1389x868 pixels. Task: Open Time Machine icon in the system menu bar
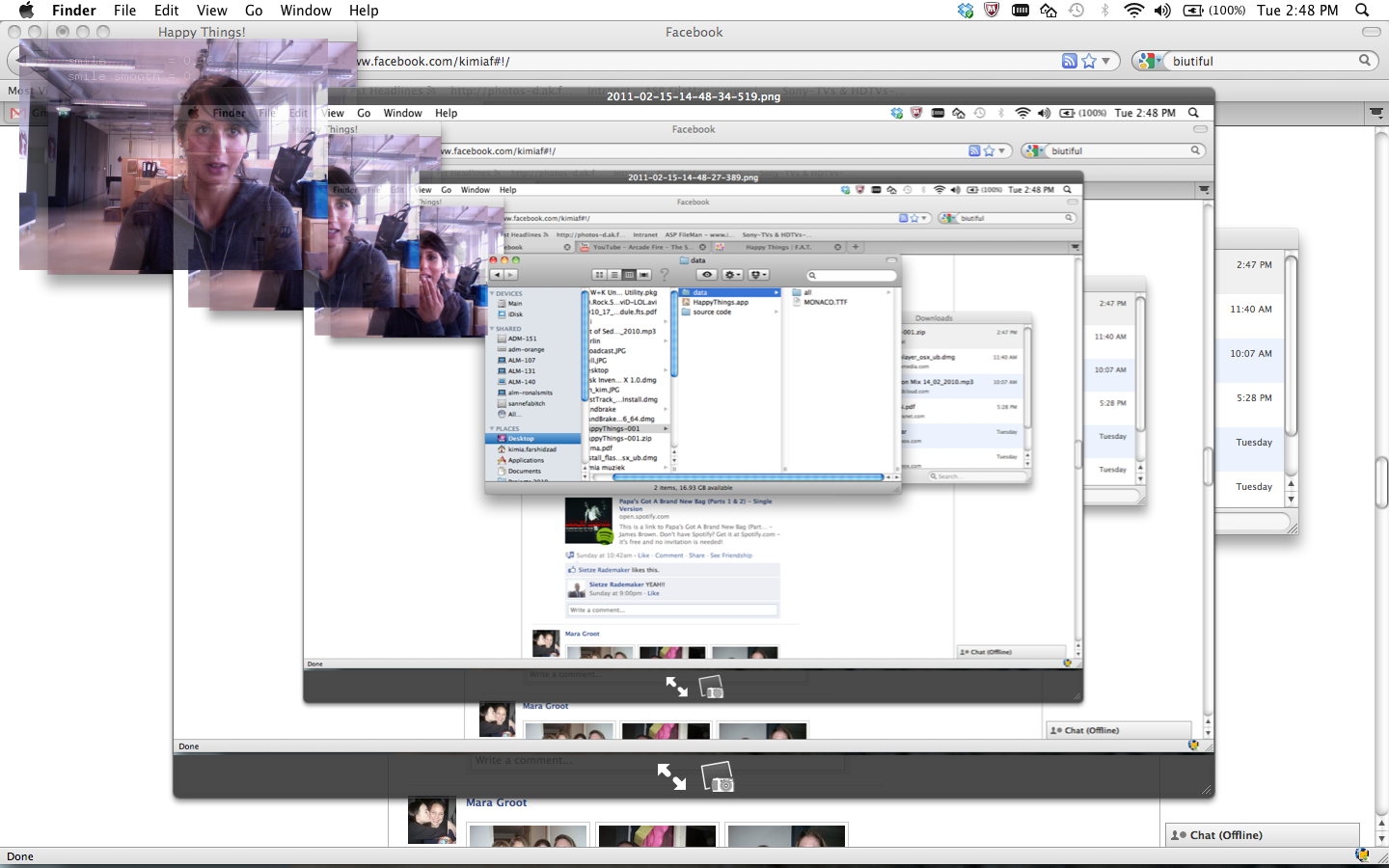[x=1076, y=11]
